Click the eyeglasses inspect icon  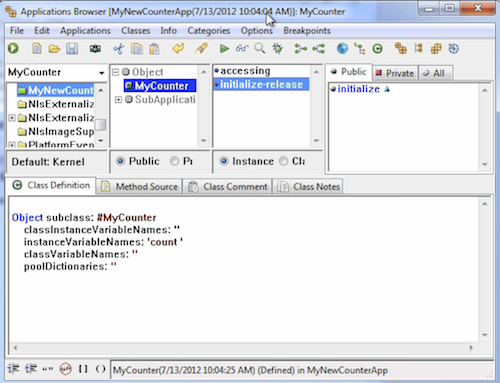242,49
